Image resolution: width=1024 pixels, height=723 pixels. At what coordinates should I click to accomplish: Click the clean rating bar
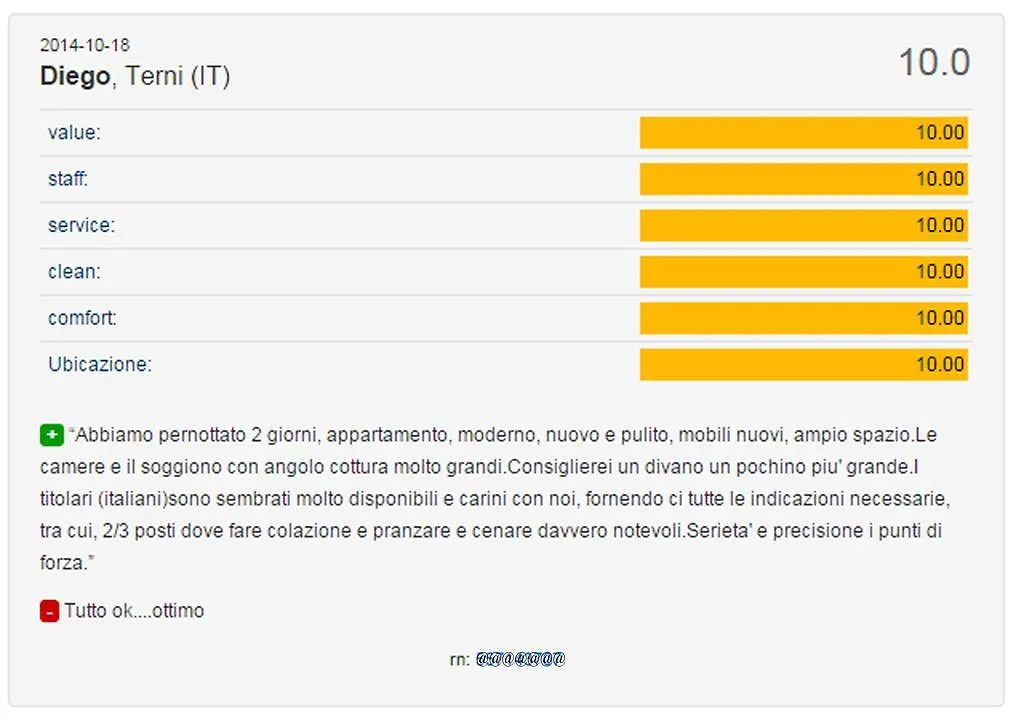(x=803, y=272)
